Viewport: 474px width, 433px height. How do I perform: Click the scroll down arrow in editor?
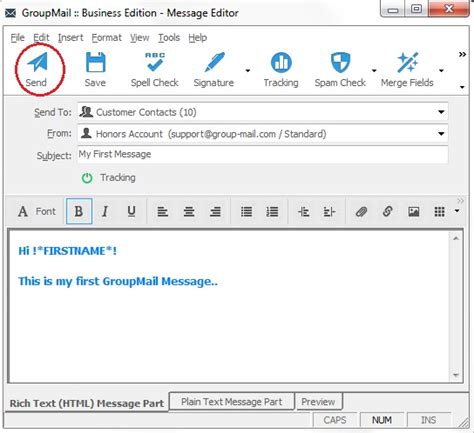pos(456,375)
